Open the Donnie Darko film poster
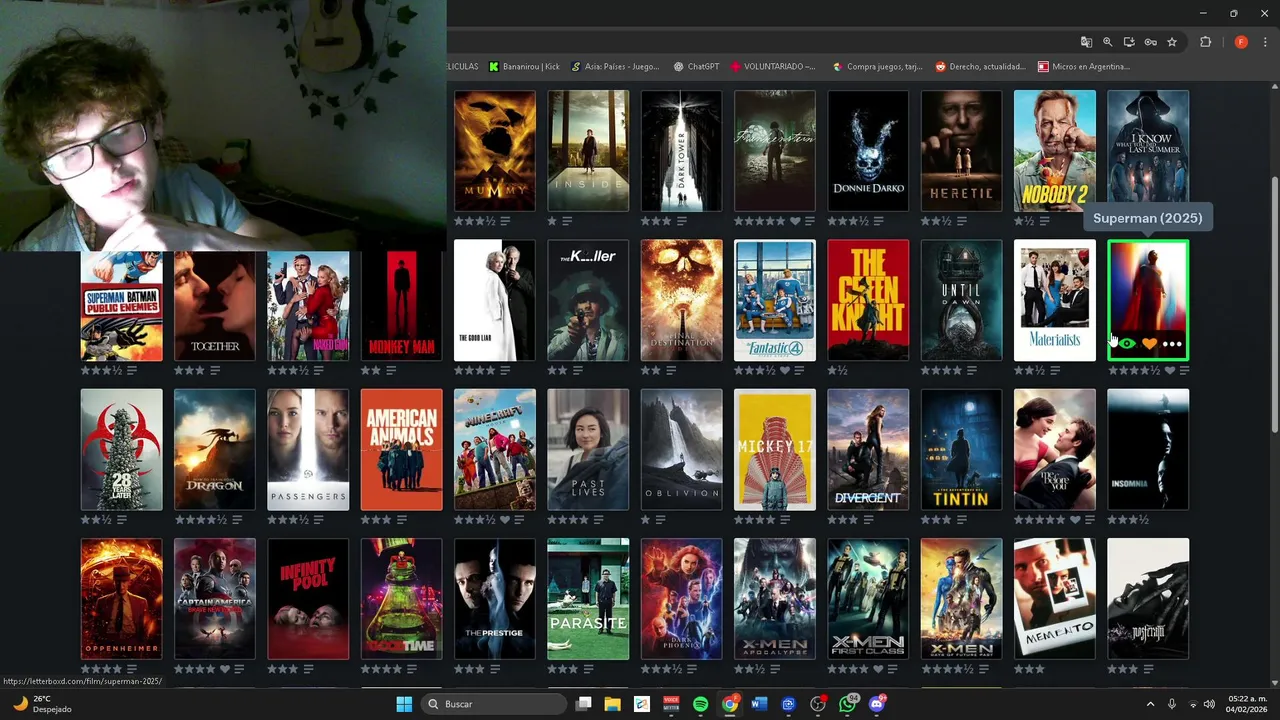Viewport: 1280px width, 720px height. pos(868,151)
